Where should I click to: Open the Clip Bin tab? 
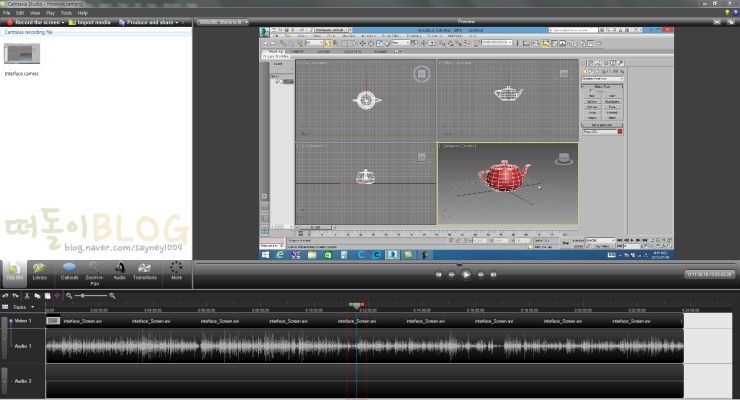pyautogui.click(x=15, y=271)
